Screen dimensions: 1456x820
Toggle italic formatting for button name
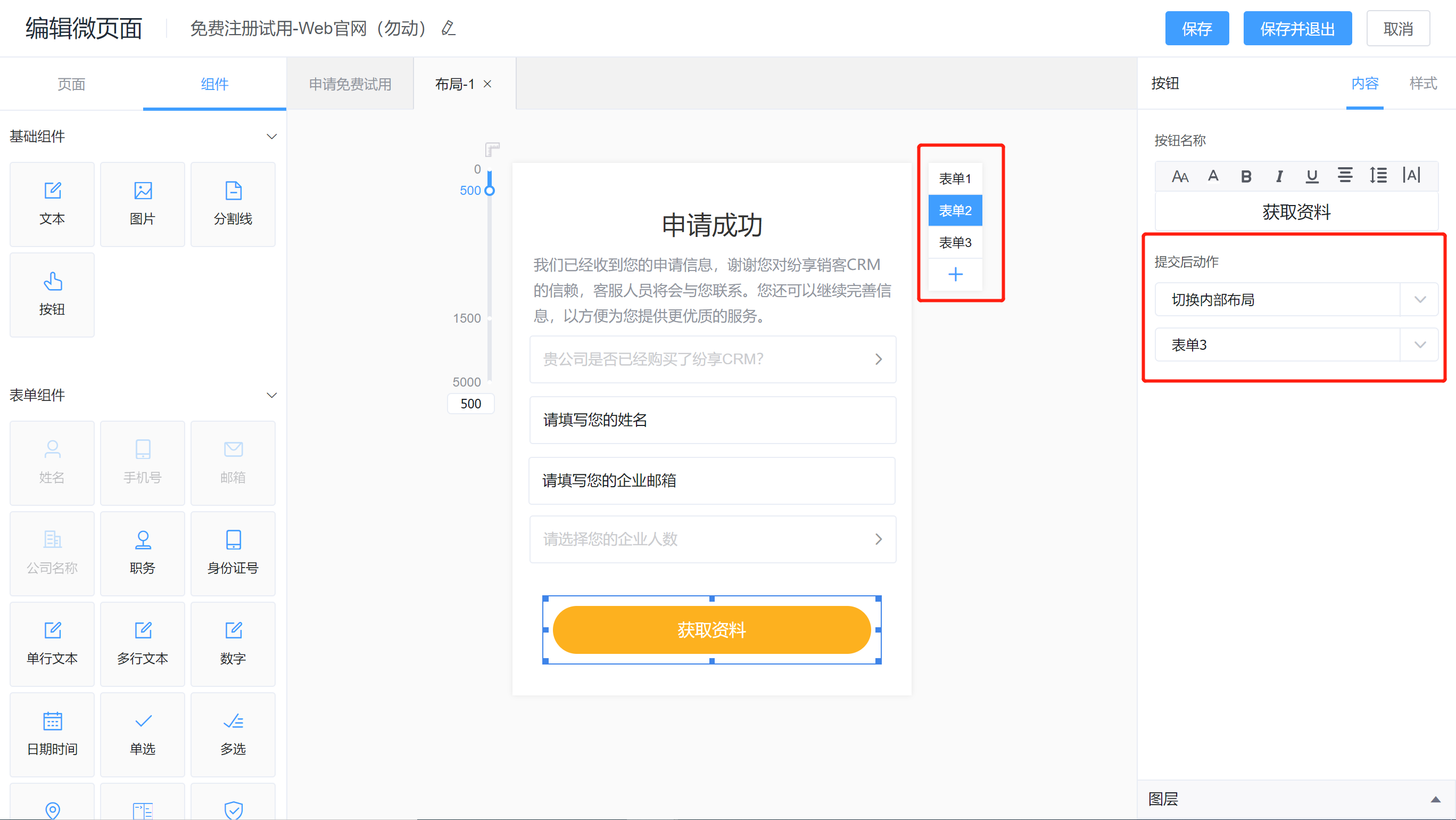[x=1279, y=176]
